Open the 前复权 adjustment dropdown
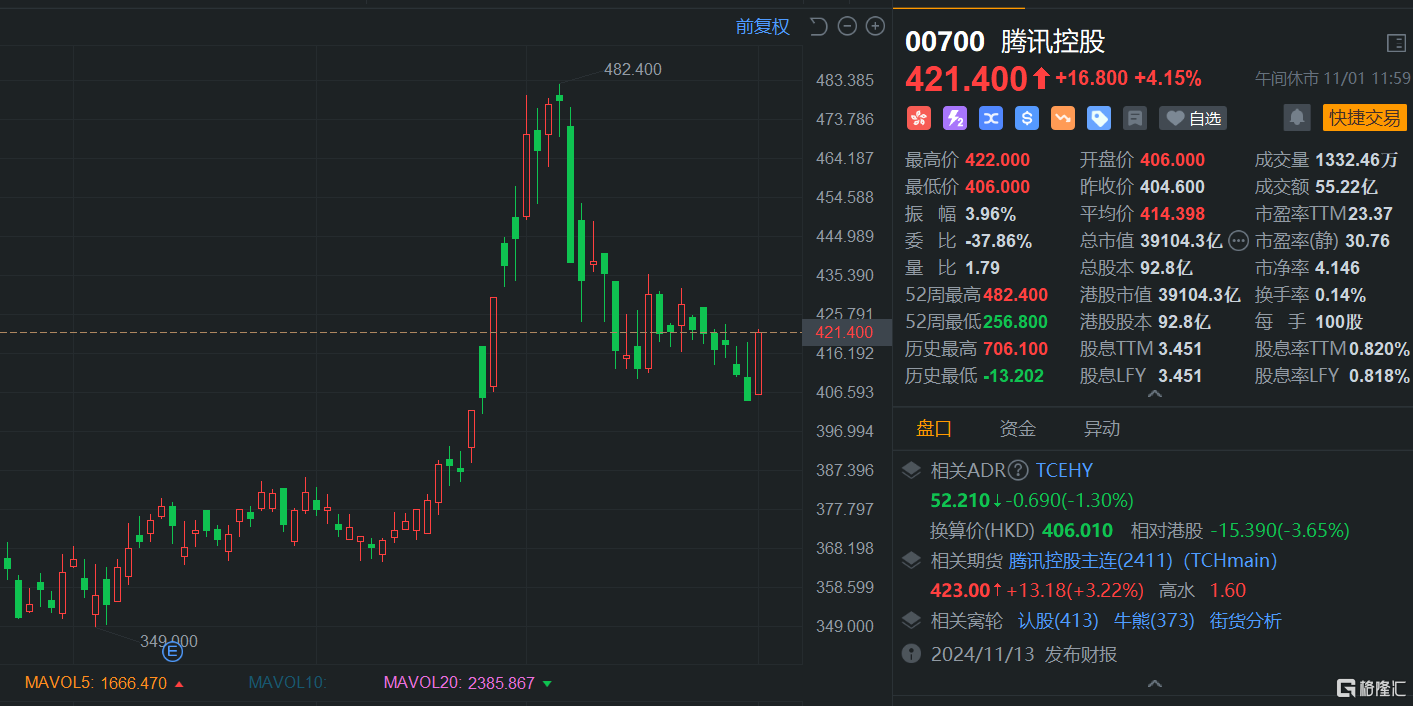 (x=763, y=27)
